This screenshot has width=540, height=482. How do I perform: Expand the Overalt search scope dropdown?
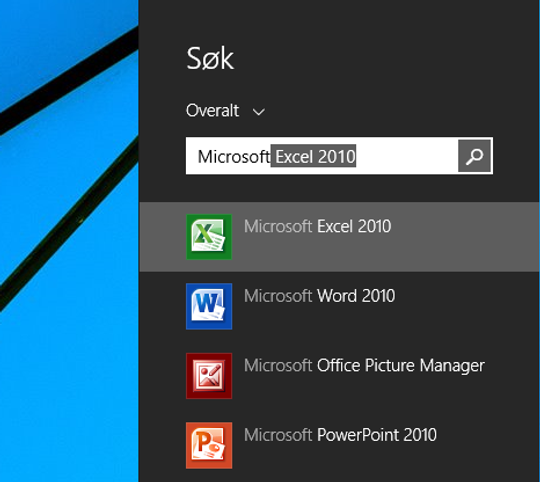[226, 111]
